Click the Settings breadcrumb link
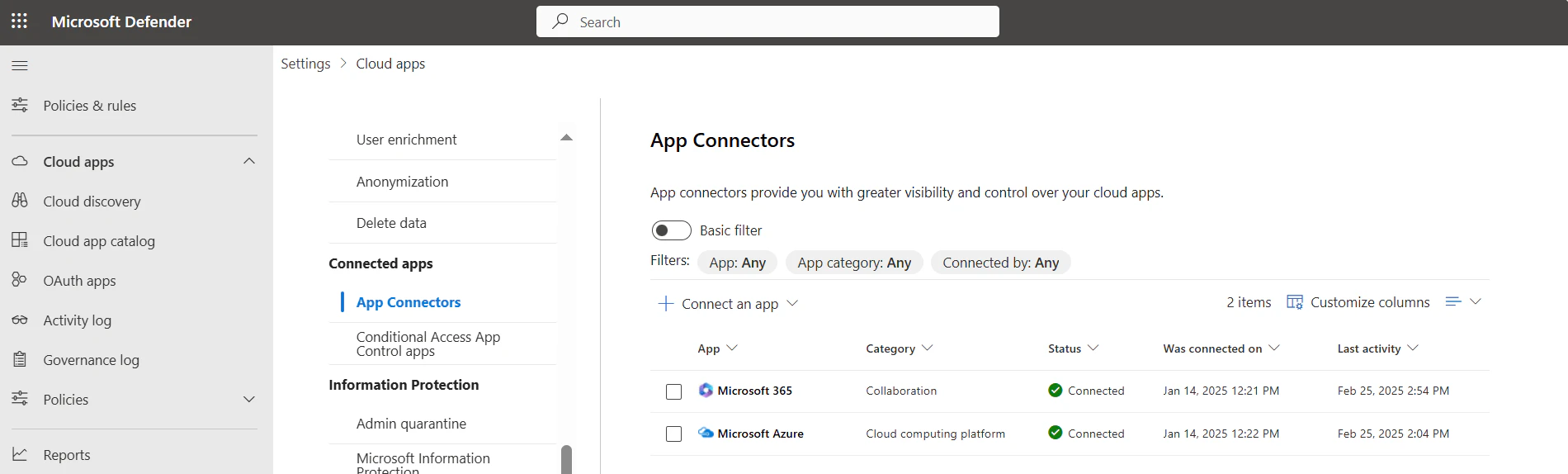 click(x=305, y=64)
